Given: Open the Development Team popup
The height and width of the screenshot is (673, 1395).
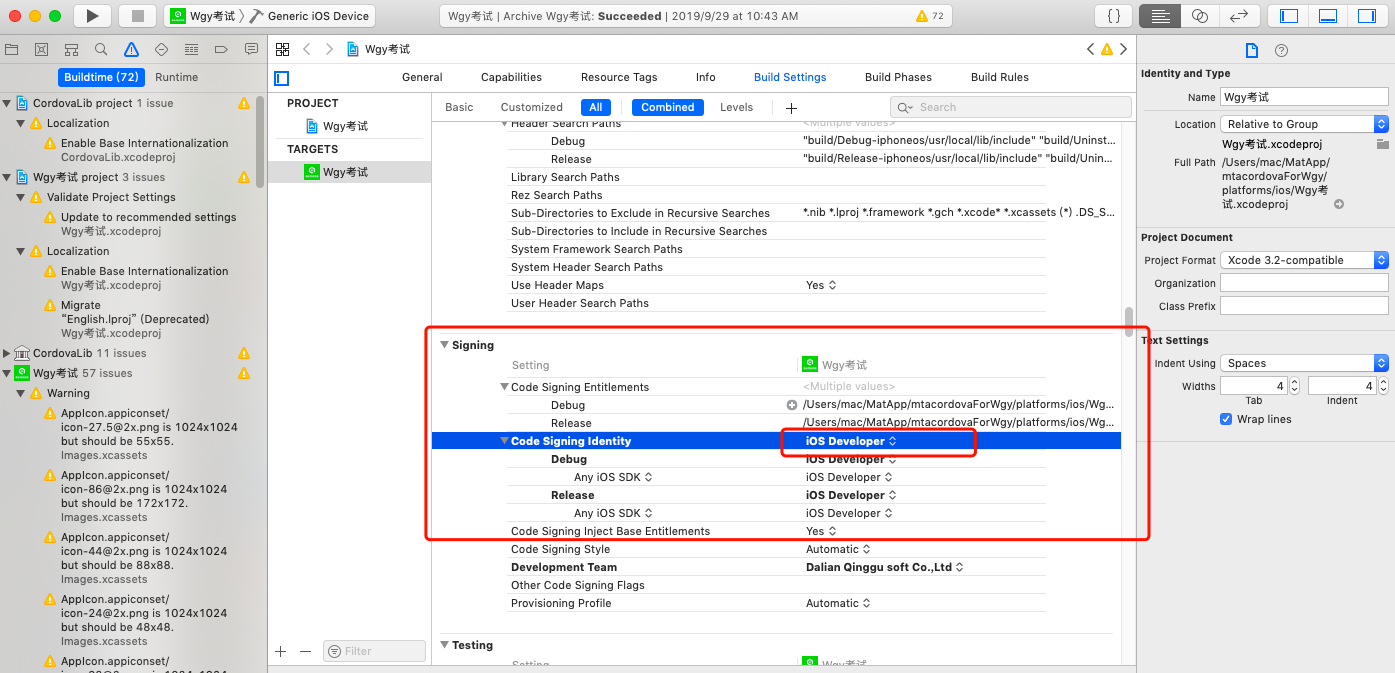Looking at the screenshot, I should pyautogui.click(x=884, y=567).
